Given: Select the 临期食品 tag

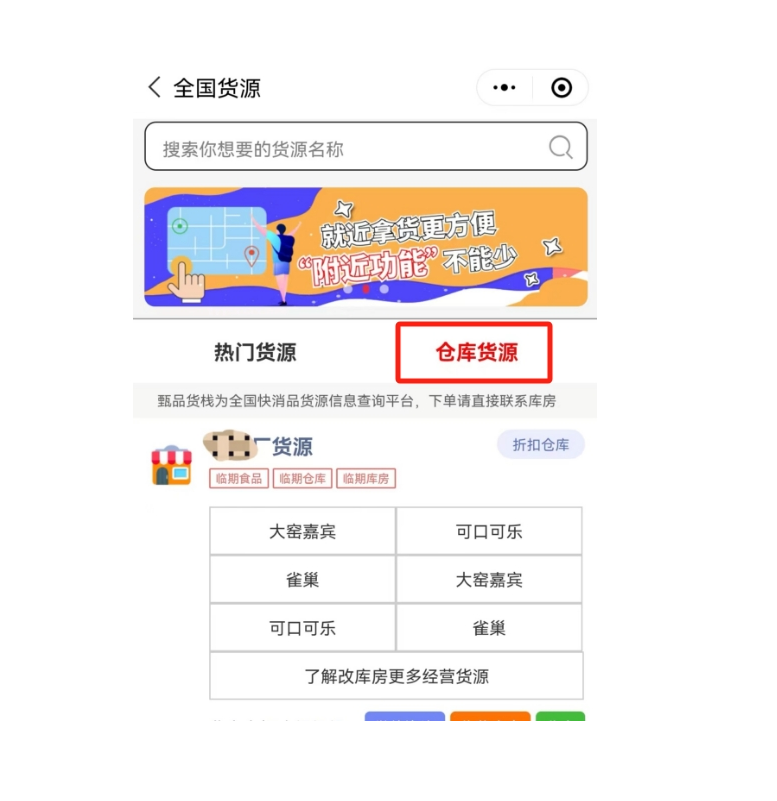Looking at the screenshot, I should (239, 479).
